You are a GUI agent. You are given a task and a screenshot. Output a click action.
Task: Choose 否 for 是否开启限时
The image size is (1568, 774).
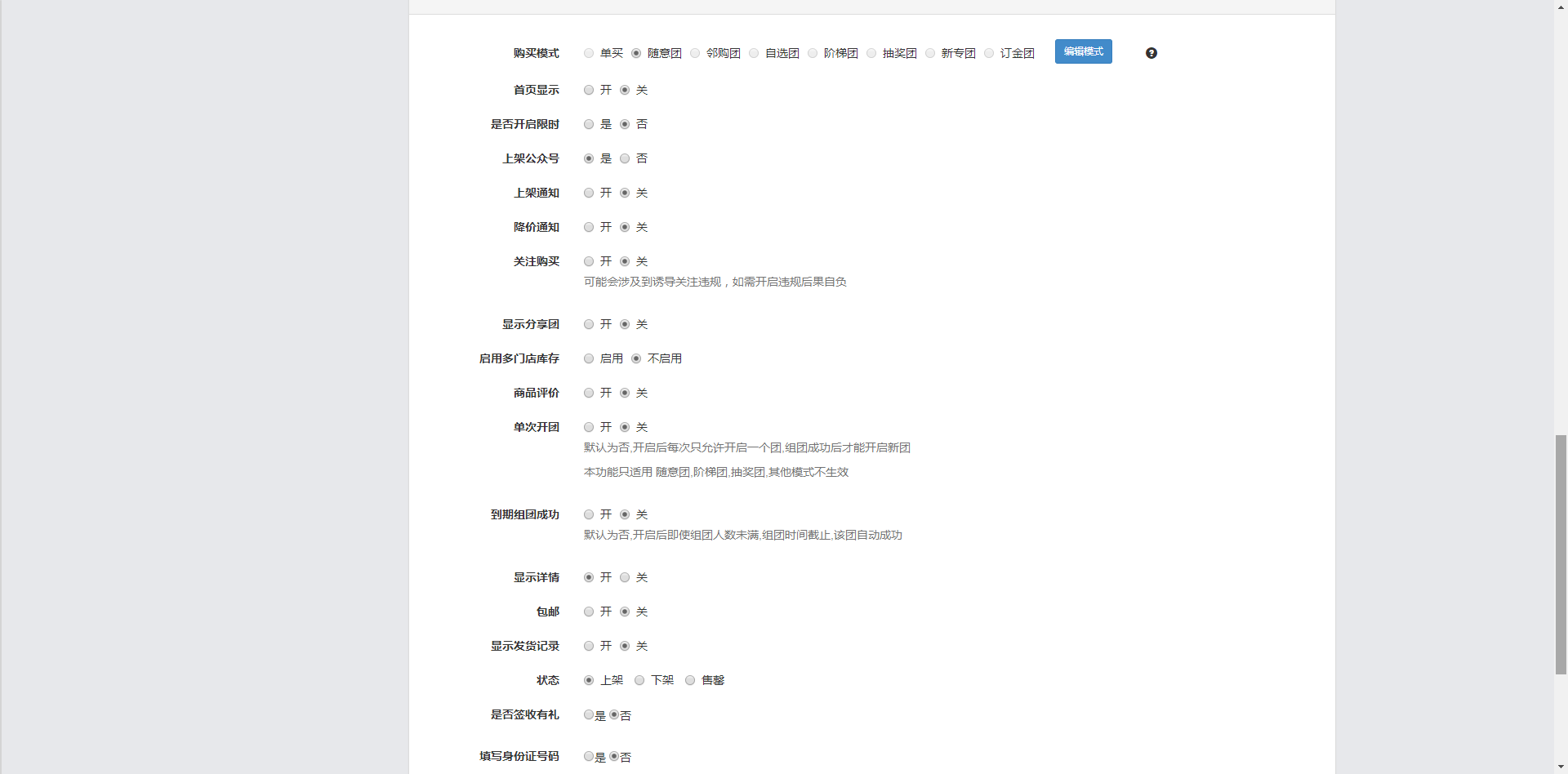click(625, 124)
